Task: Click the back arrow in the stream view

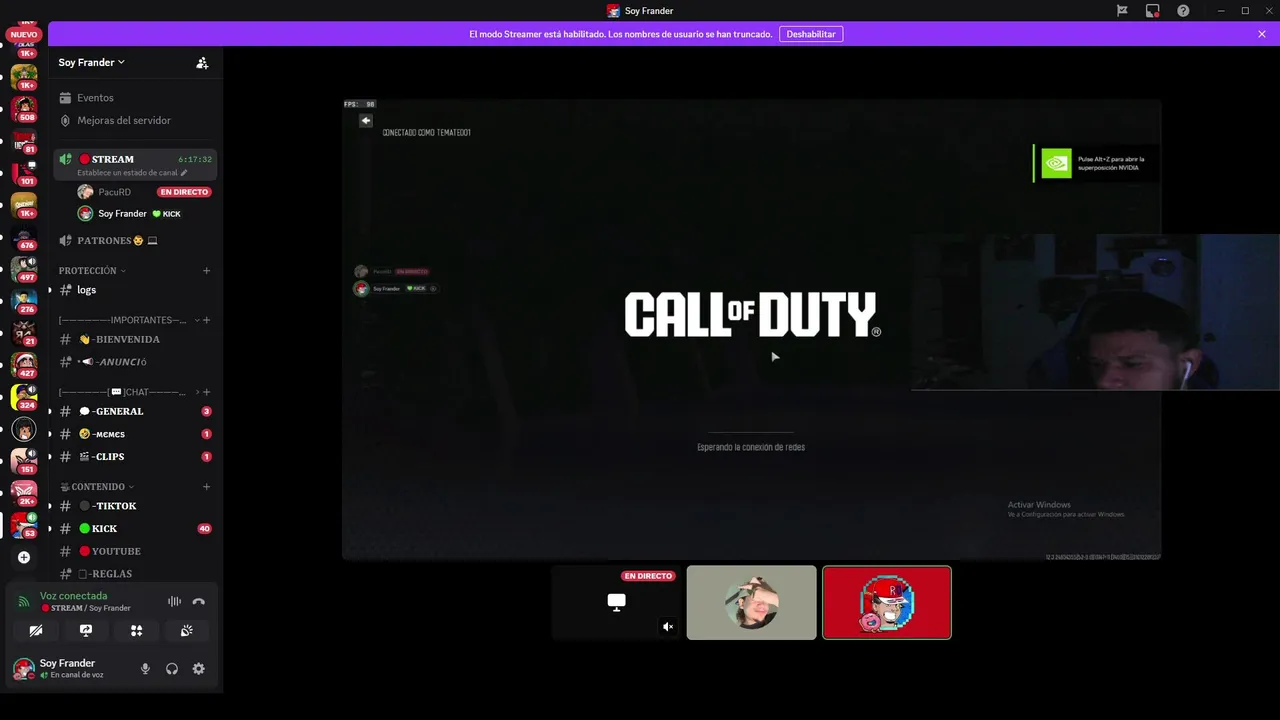Action: (366, 120)
